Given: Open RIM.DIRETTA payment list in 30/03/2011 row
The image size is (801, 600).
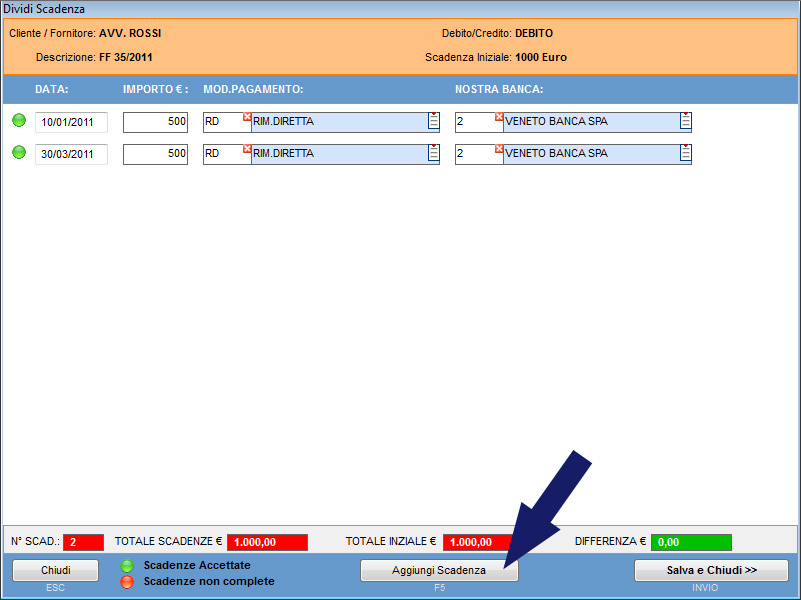Looking at the screenshot, I should click(x=433, y=154).
